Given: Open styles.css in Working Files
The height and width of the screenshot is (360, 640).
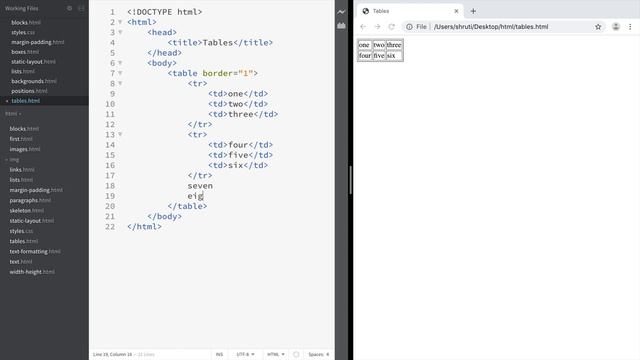Looking at the screenshot, I should (23, 32).
